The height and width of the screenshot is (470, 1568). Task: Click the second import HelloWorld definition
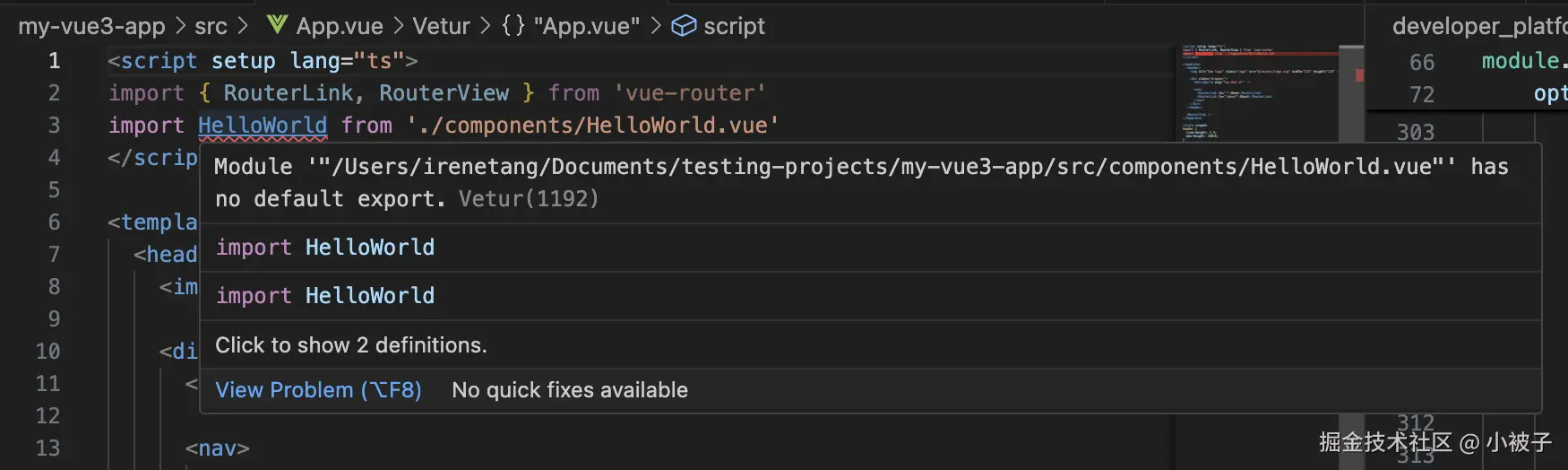click(x=324, y=296)
